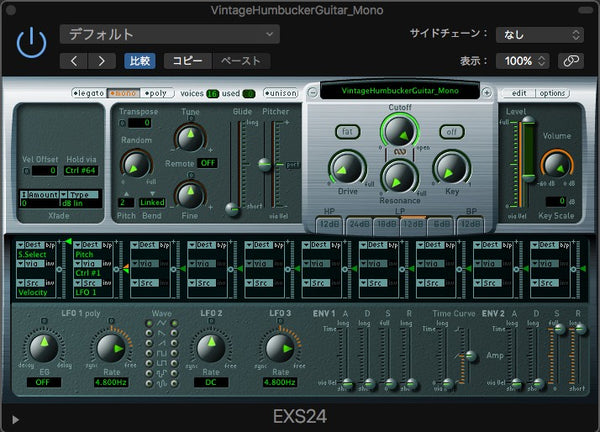Viewport: 600px width, 432px height.
Task: Select the LP 24dB filter tab
Action: [359, 225]
